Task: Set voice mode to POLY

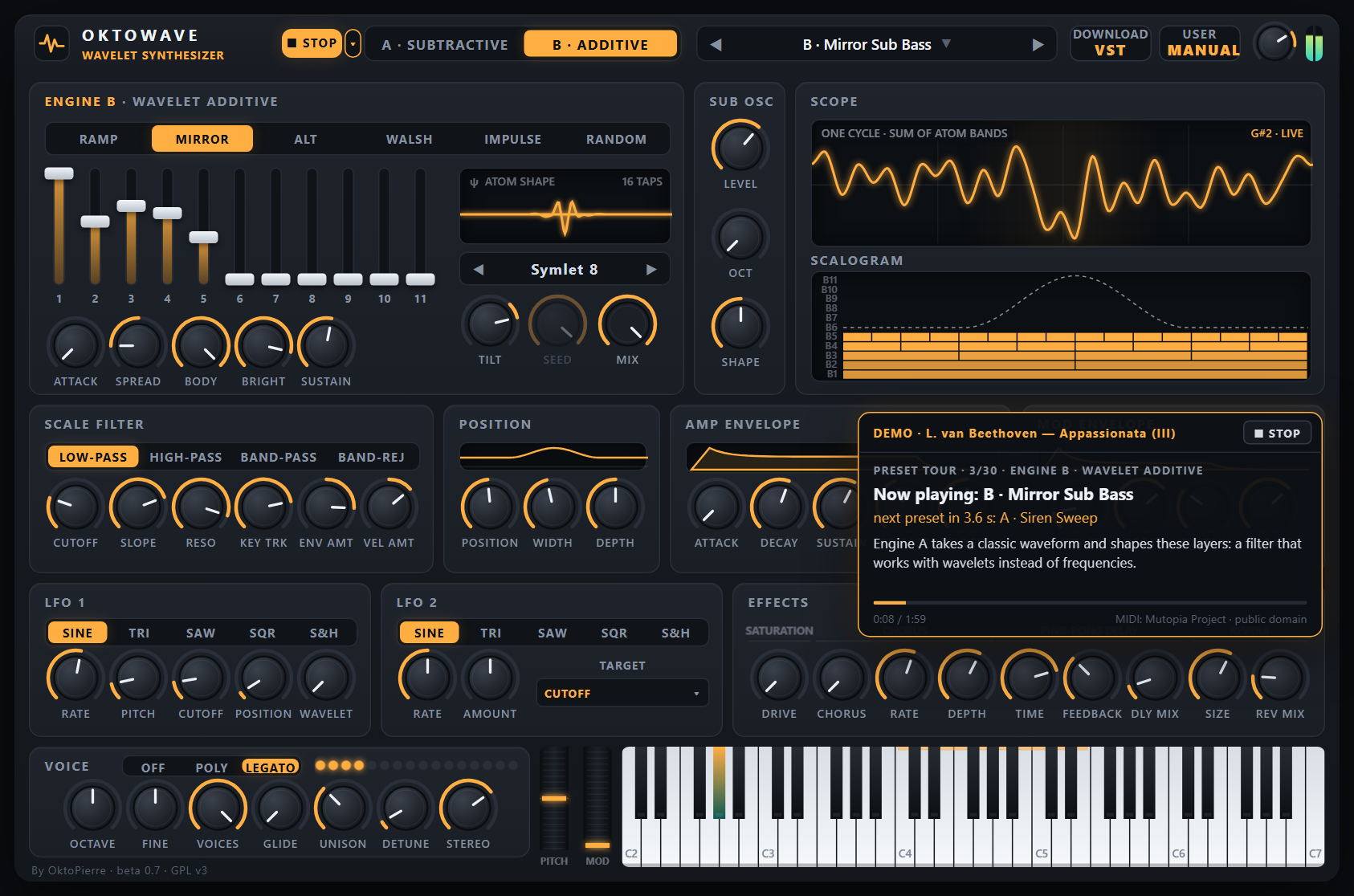Action: point(212,768)
